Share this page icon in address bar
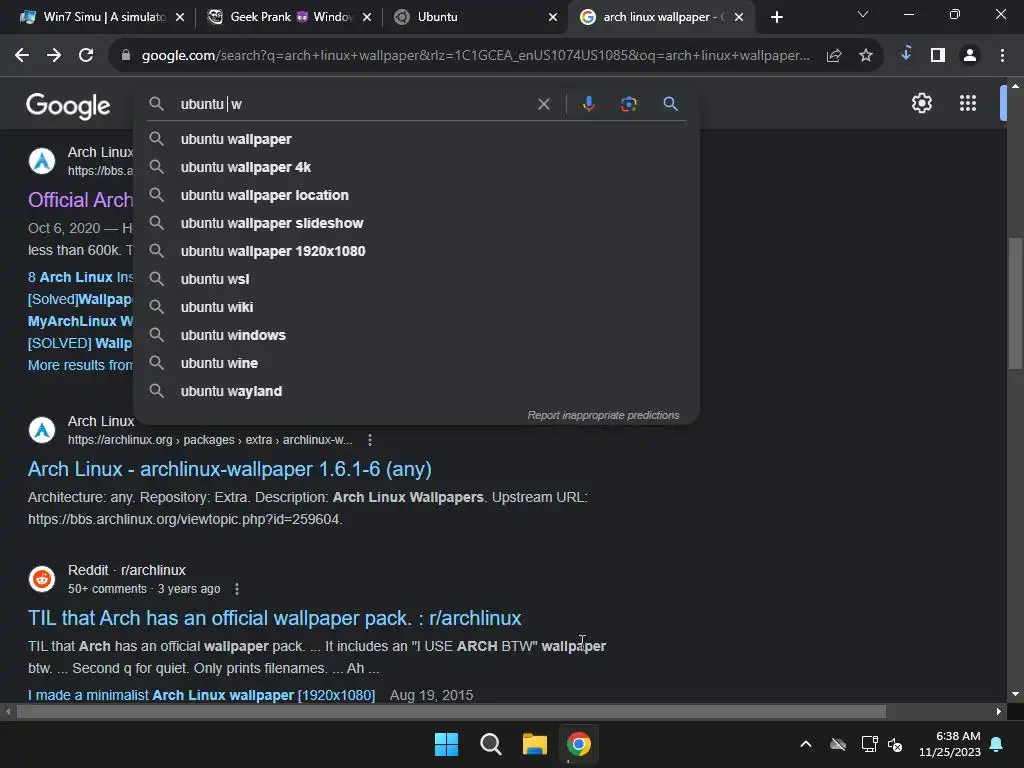 834,56
